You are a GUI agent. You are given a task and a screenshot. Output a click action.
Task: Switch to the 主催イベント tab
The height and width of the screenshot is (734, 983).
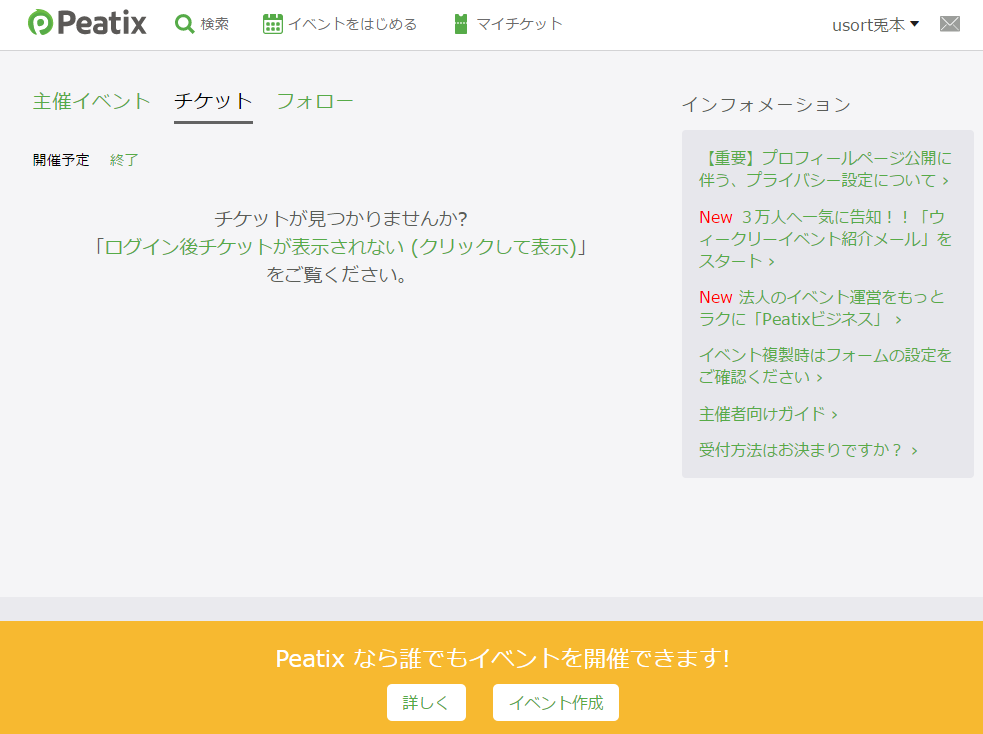(92, 101)
